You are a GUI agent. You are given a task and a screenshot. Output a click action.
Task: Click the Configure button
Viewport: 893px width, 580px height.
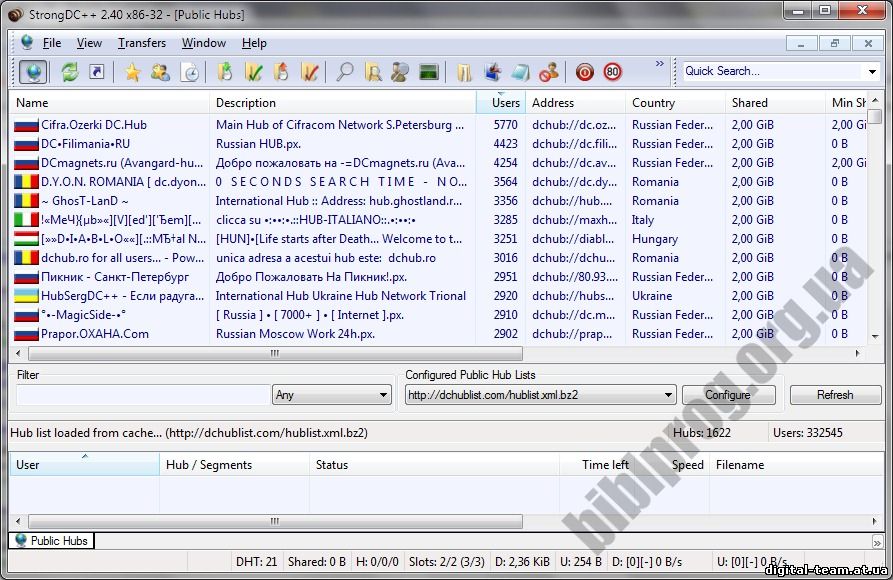coord(728,395)
